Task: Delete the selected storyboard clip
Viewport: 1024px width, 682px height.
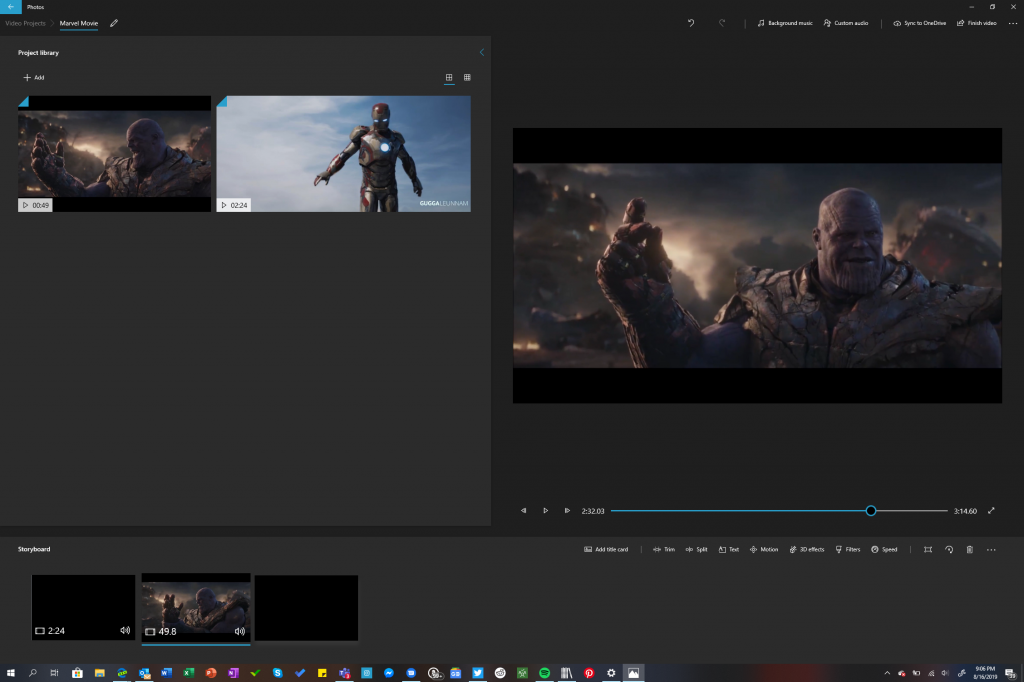Action: pyautogui.click(x=969, y=549)
